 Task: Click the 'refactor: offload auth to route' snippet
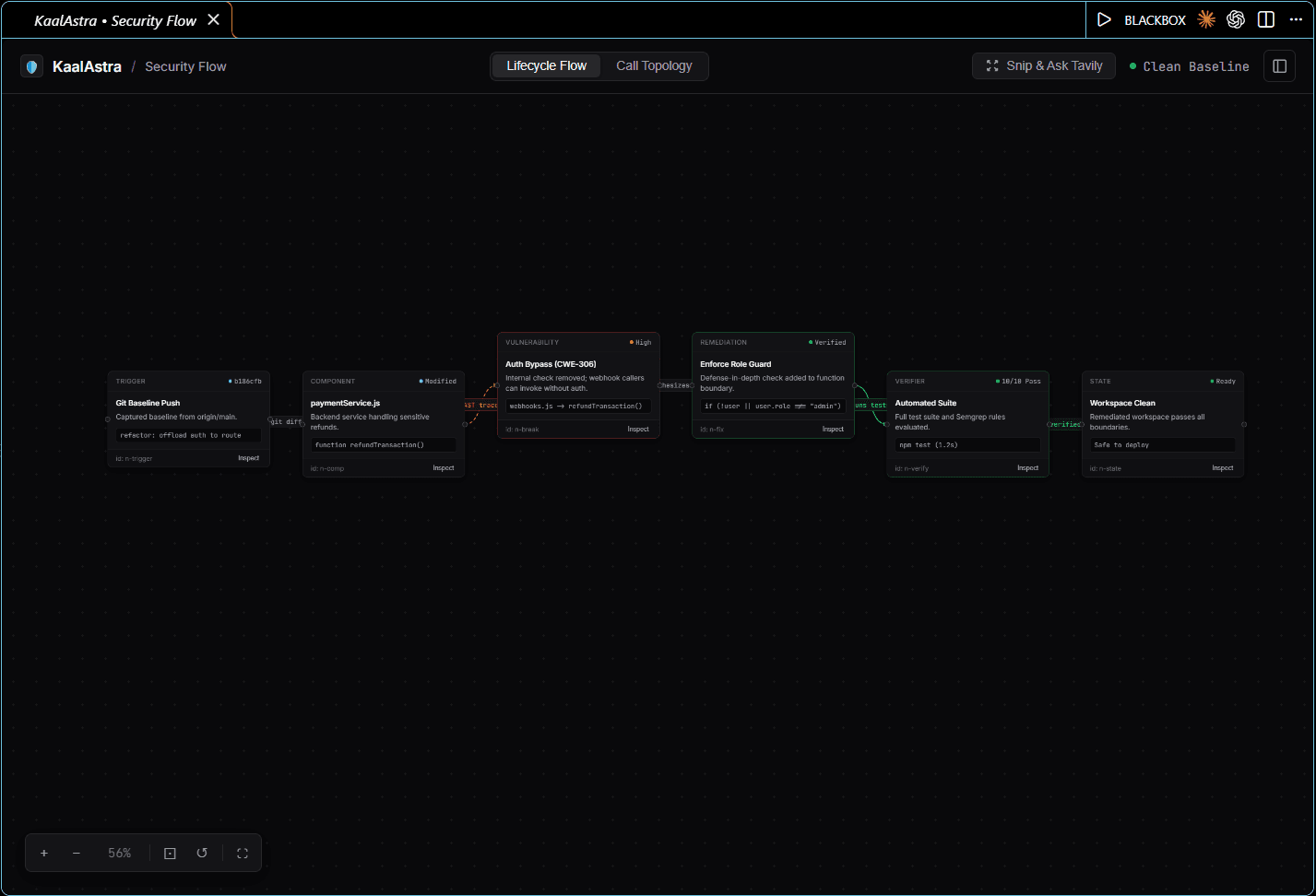(188, 435)
